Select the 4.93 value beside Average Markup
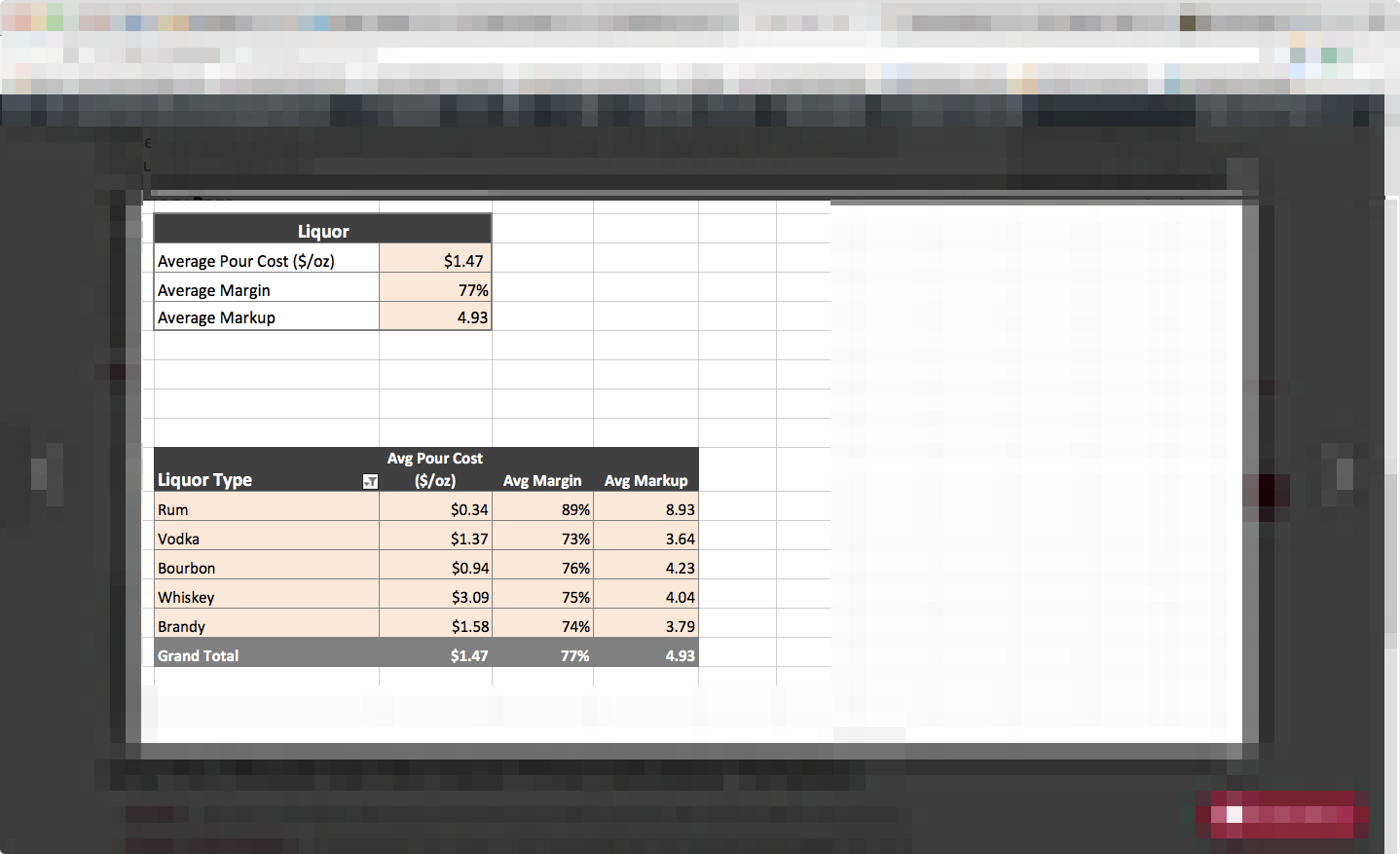 coord(435,316)
